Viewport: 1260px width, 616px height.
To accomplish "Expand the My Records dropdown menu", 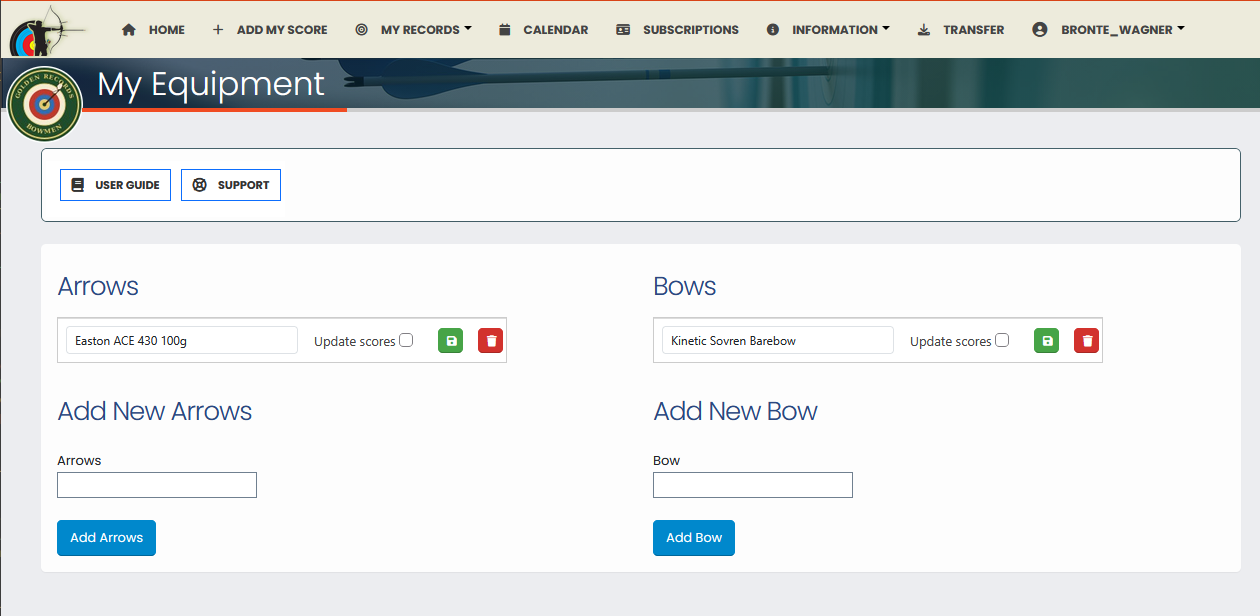I will [x=413, y=30].
